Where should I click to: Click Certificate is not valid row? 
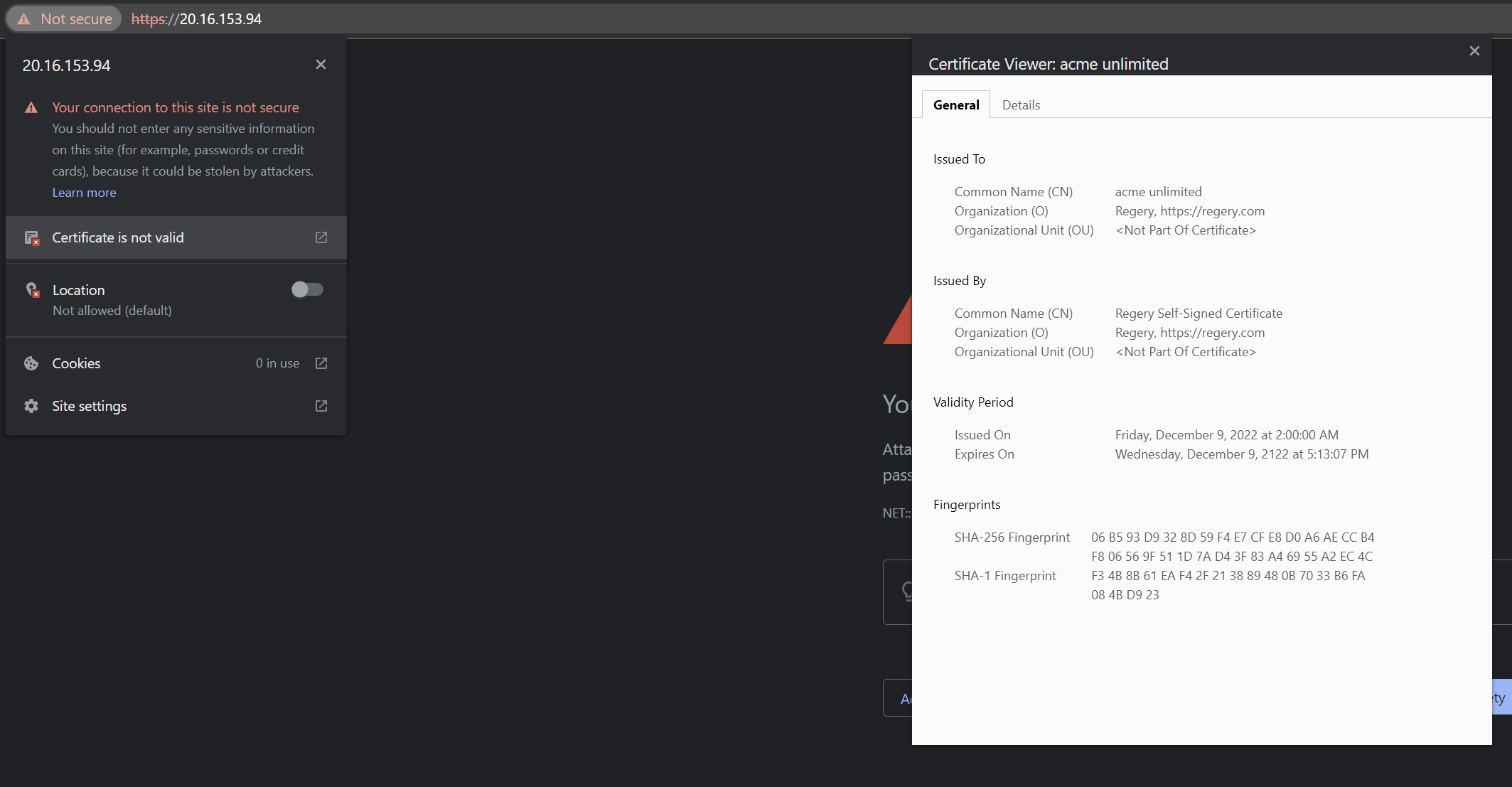tap(118, 237)
